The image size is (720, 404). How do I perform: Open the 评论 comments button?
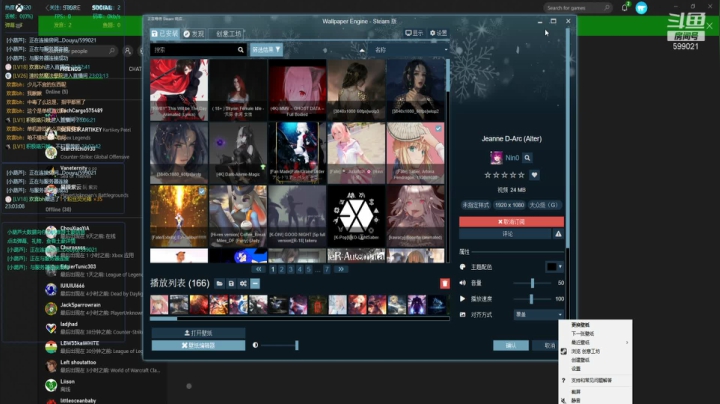(505, 234)
